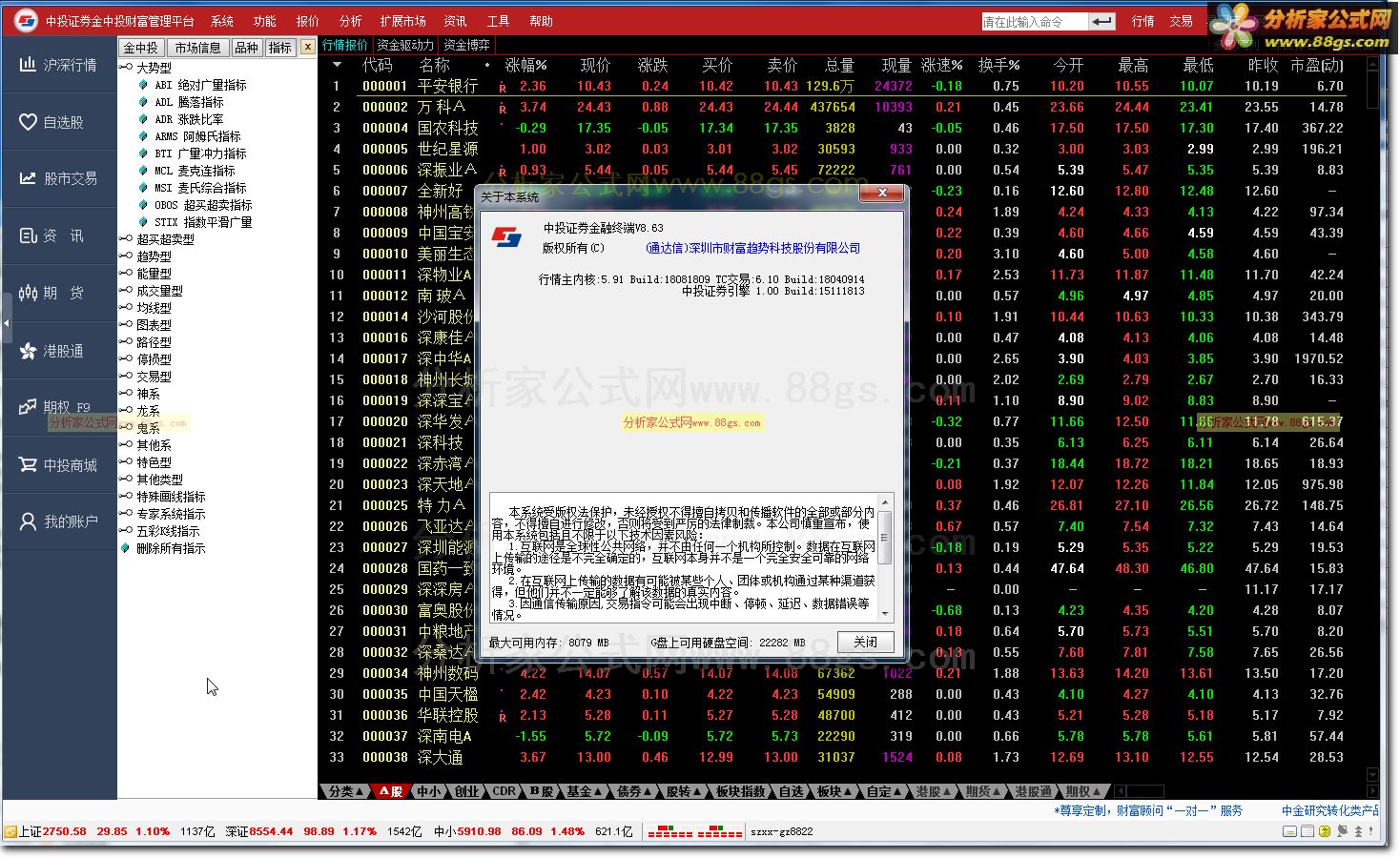
Task: Expand the 成交量型 tree category
Action: coord(126,291)
